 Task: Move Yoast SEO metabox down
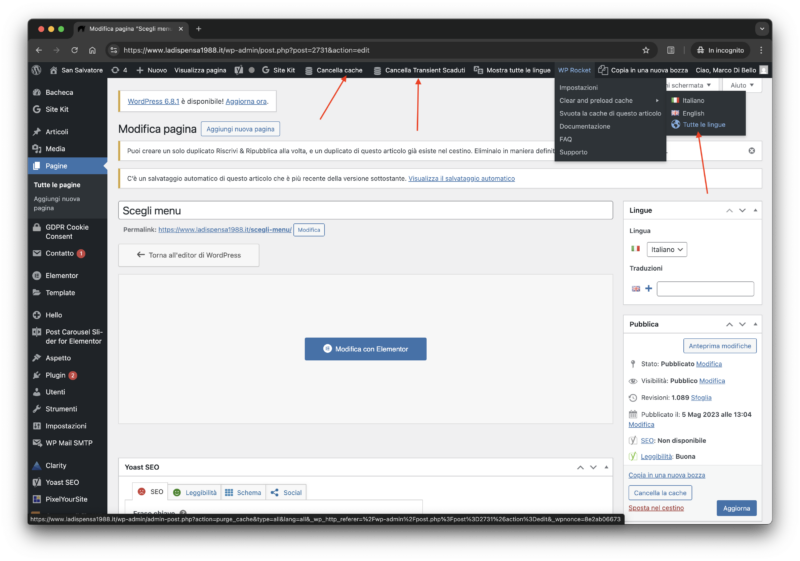tap(593, 467)
